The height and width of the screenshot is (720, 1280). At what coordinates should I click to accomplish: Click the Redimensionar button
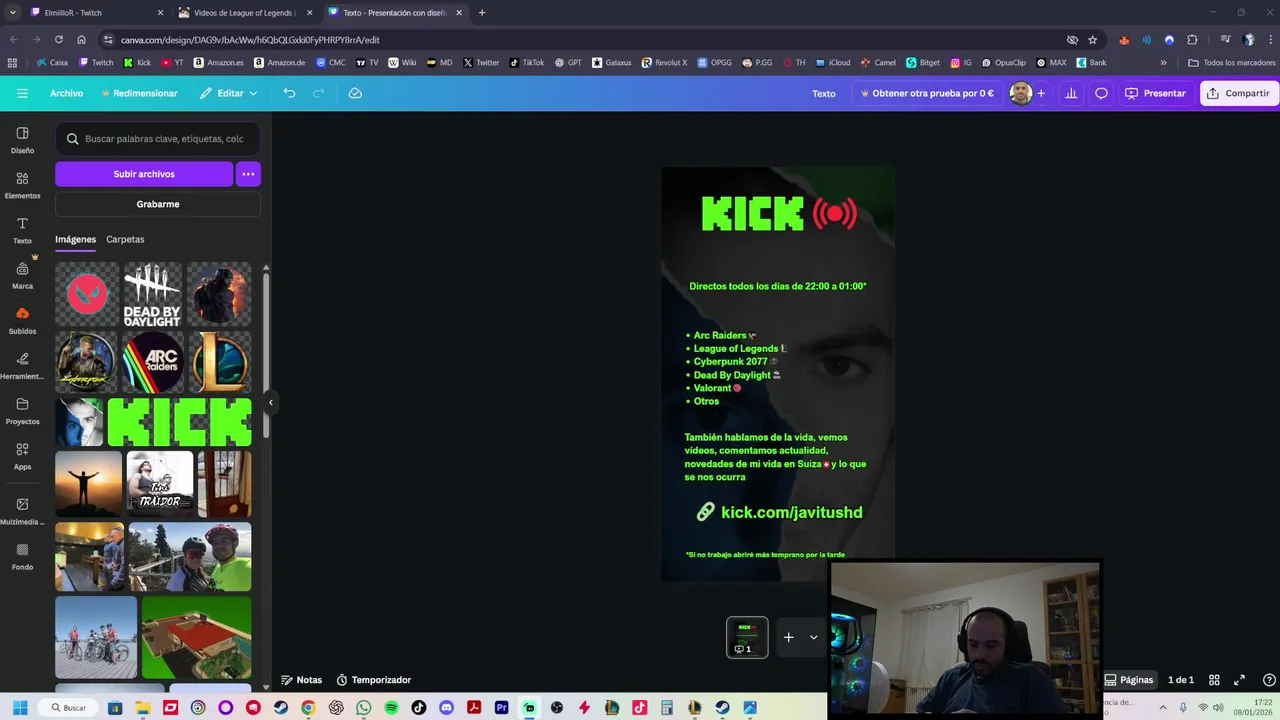tap(139, 93)
